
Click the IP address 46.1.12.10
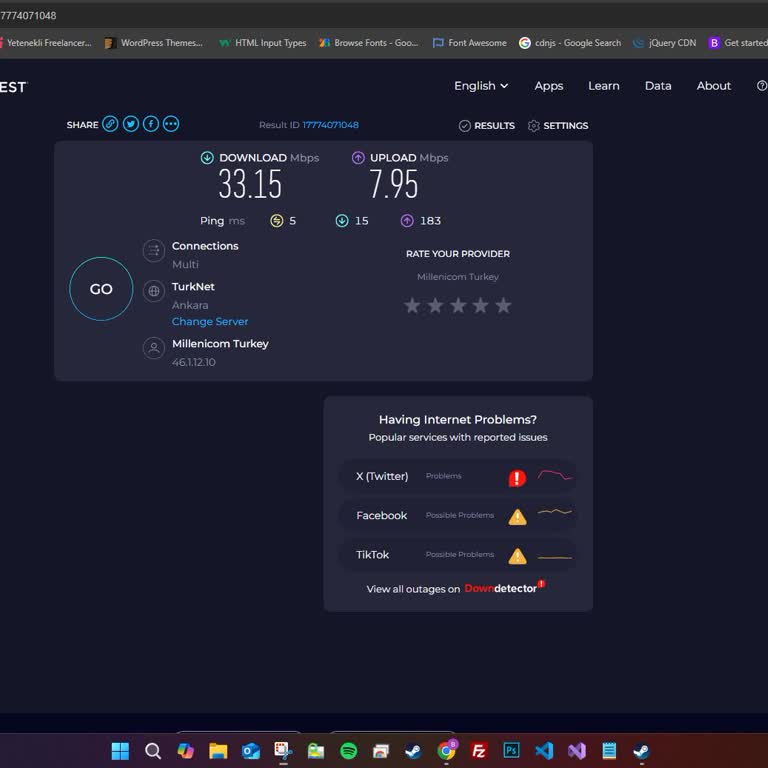point(193,362)
